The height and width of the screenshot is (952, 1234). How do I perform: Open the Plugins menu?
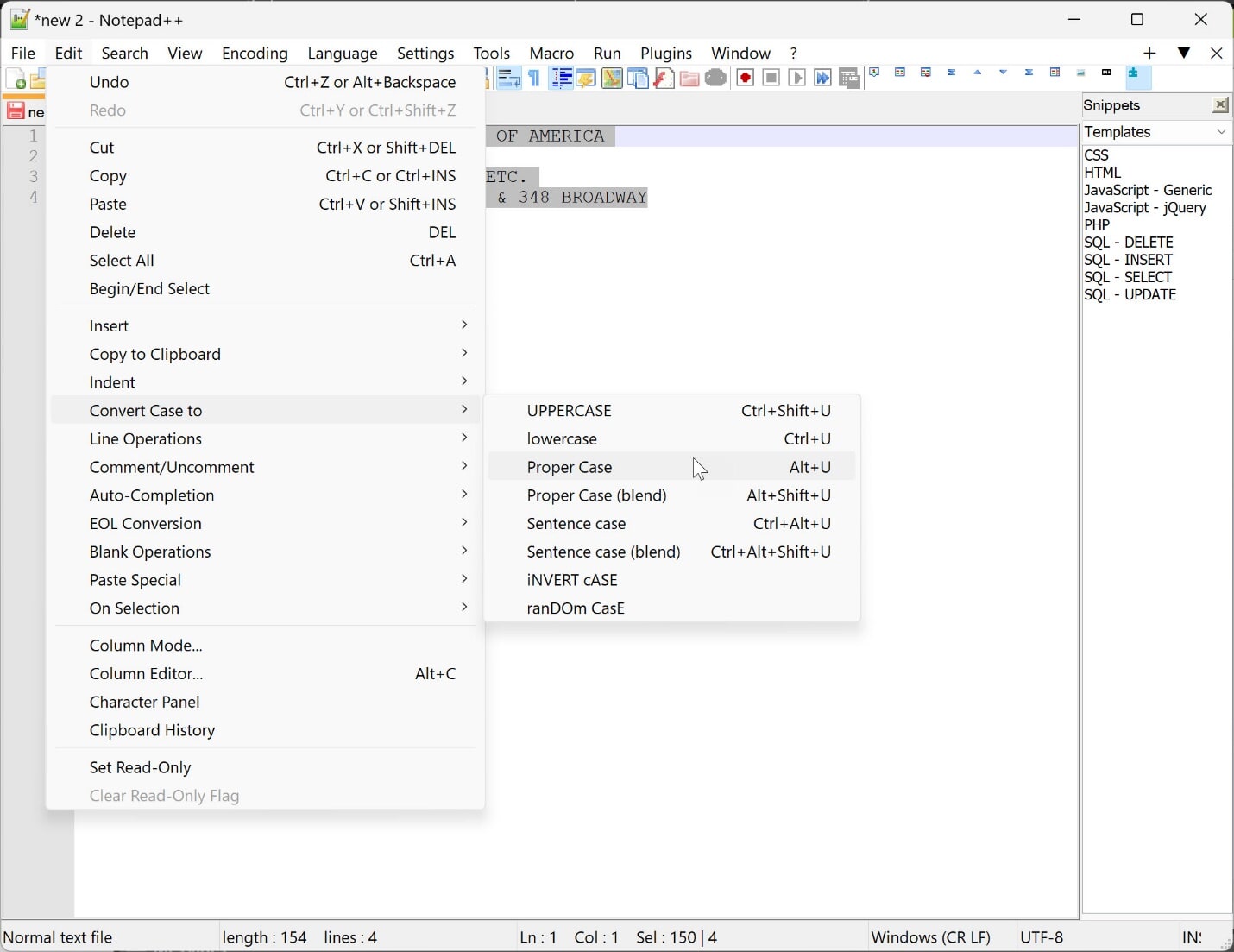667,53
